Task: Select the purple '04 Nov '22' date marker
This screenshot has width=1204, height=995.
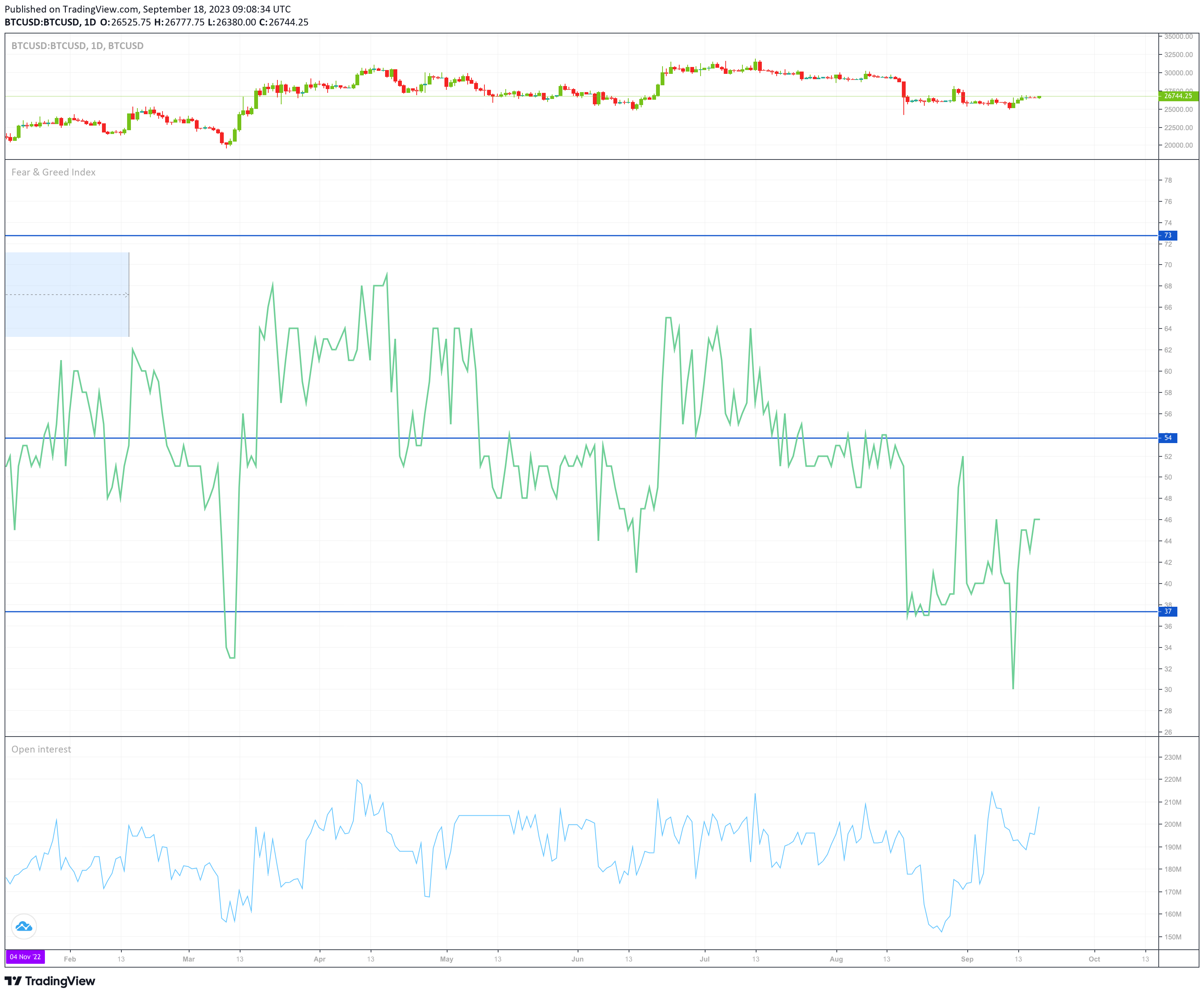Action: tap(25, 957)
